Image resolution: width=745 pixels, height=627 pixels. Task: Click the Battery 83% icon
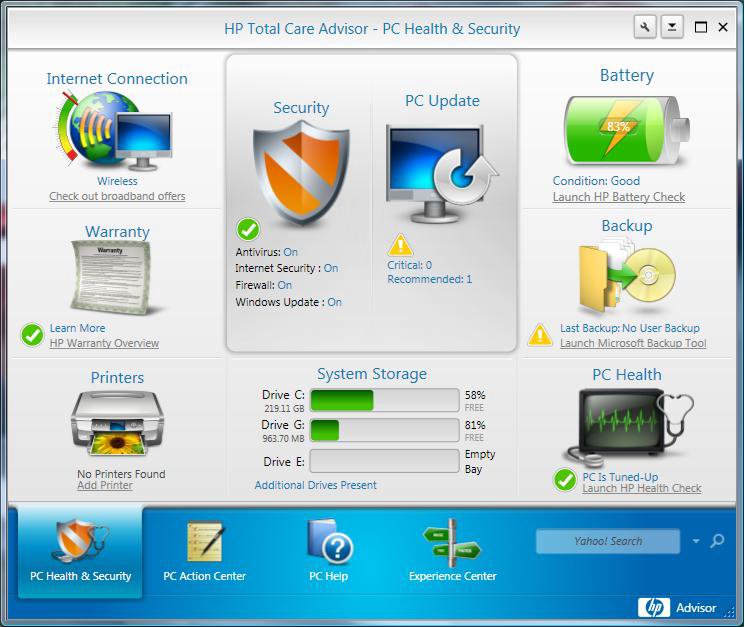coord(626,131)
